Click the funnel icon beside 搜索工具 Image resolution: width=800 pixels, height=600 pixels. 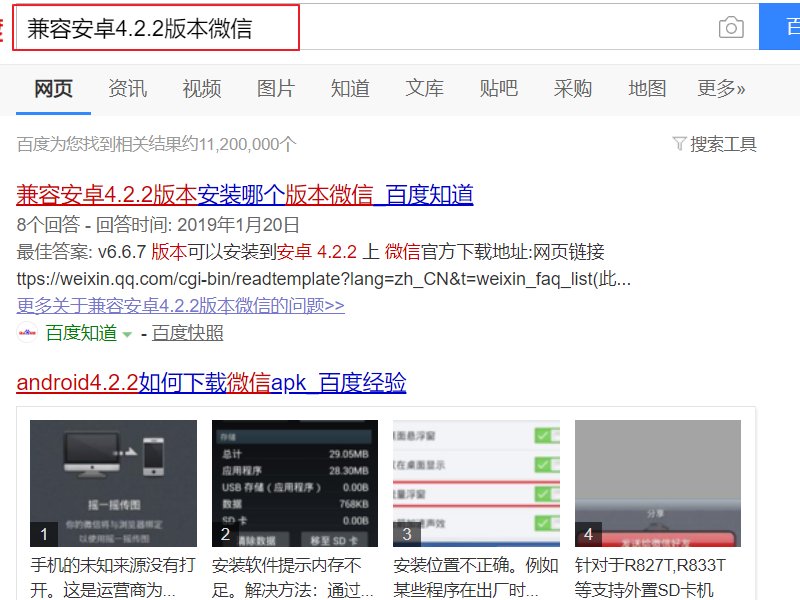pos(682,144)
